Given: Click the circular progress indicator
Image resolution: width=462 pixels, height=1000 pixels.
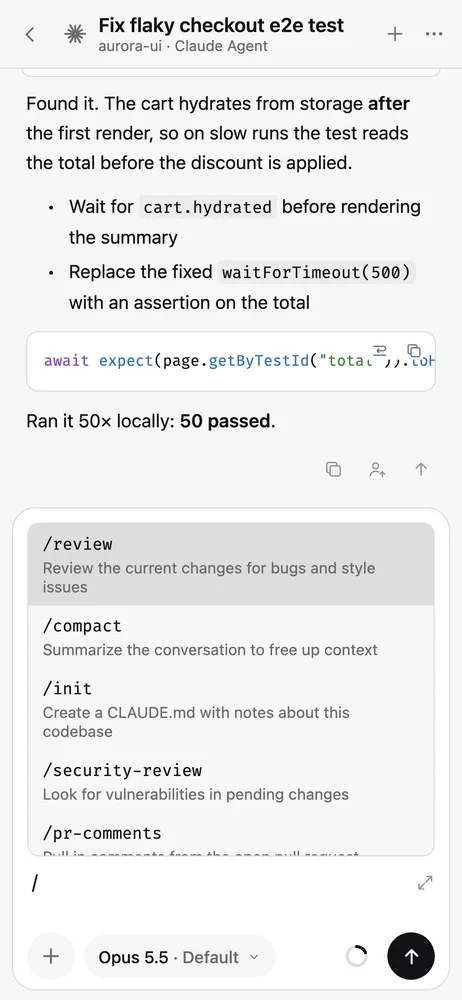Looking at the screenshot, I should click(356, 956).
